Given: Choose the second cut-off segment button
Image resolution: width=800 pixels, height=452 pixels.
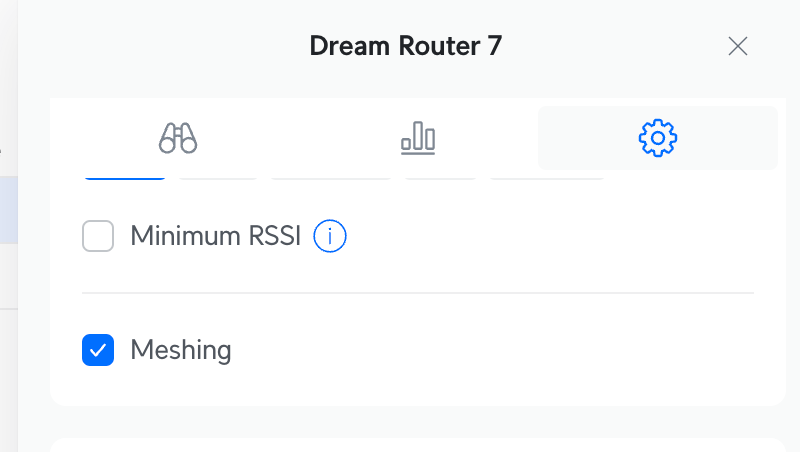Looking at the screenshot, I should [218, 176].
